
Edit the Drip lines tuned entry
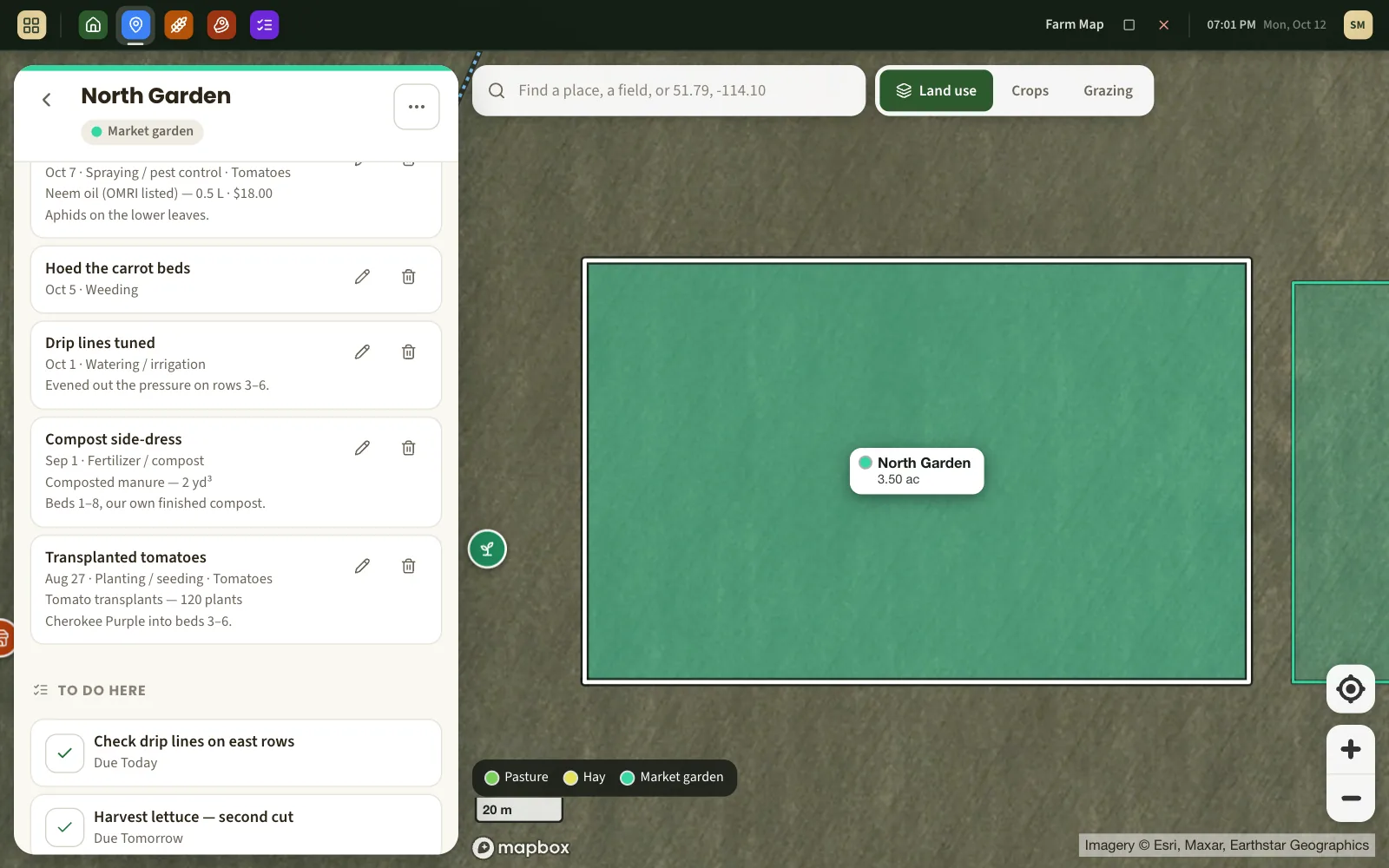(362, 352)
